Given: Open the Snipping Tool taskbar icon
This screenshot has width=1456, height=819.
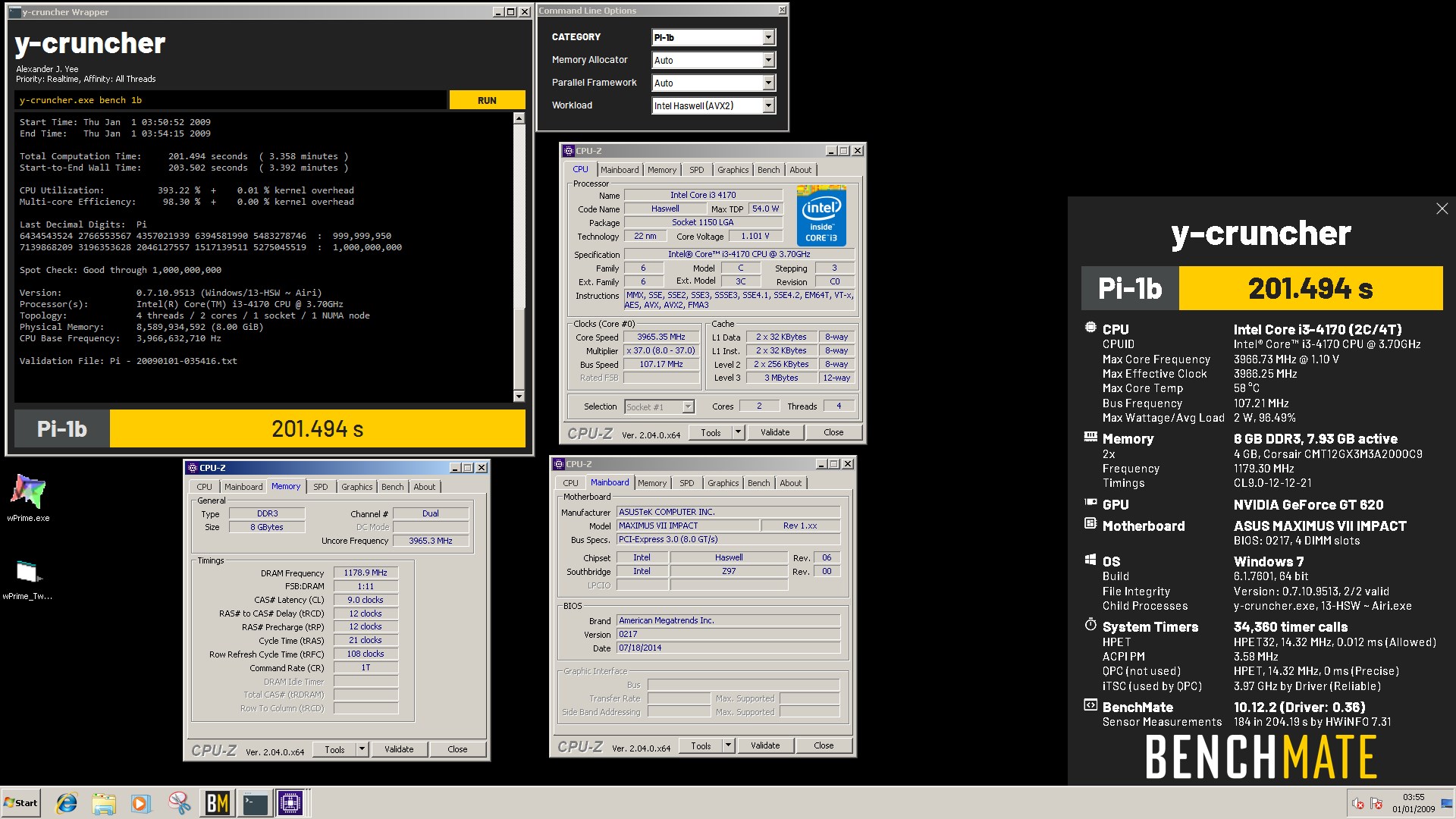Looking at the screenshot, I should [180, 803].
